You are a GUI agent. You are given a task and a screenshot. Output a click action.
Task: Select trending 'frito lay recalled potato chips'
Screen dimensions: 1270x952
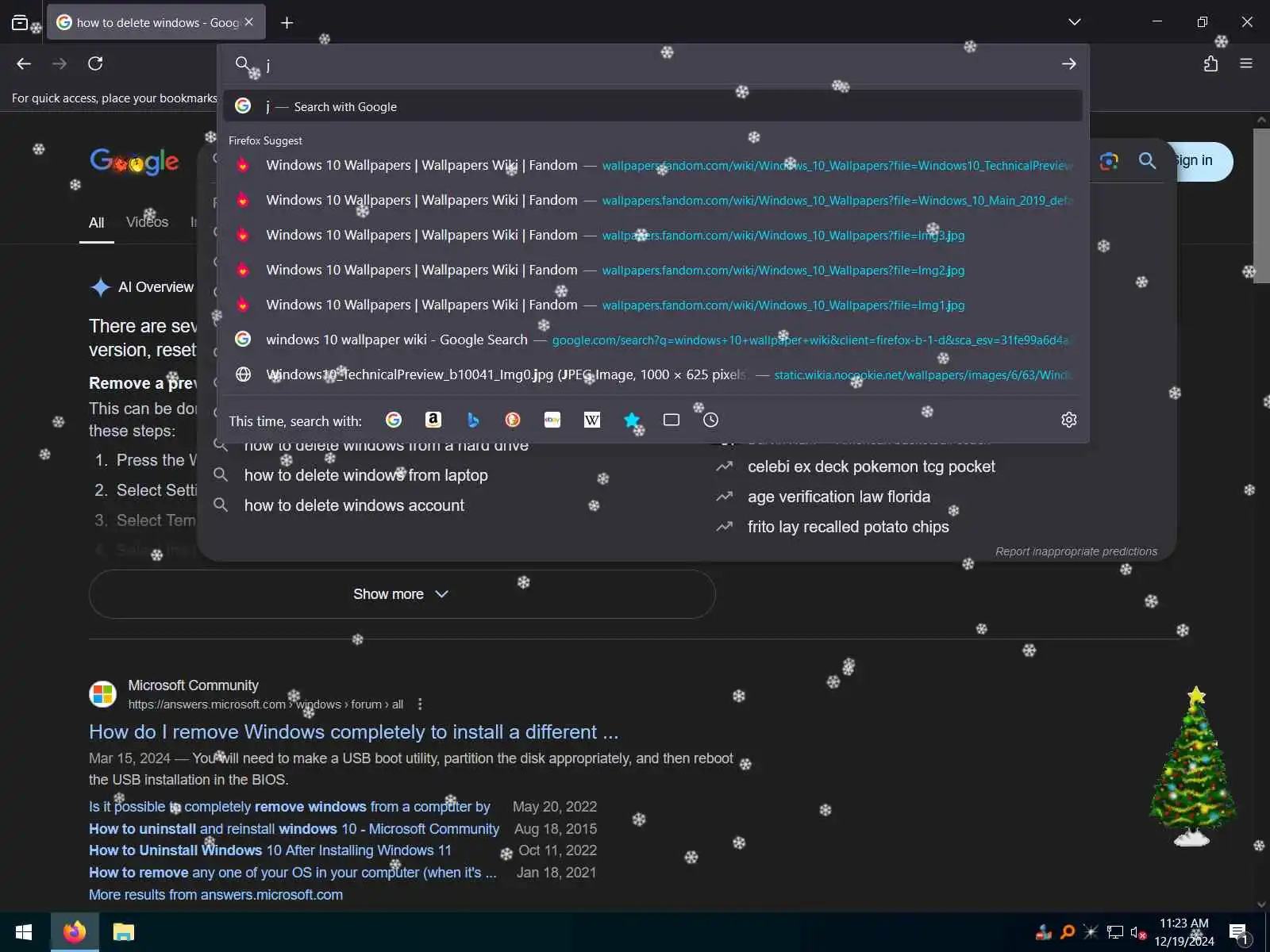848,527
